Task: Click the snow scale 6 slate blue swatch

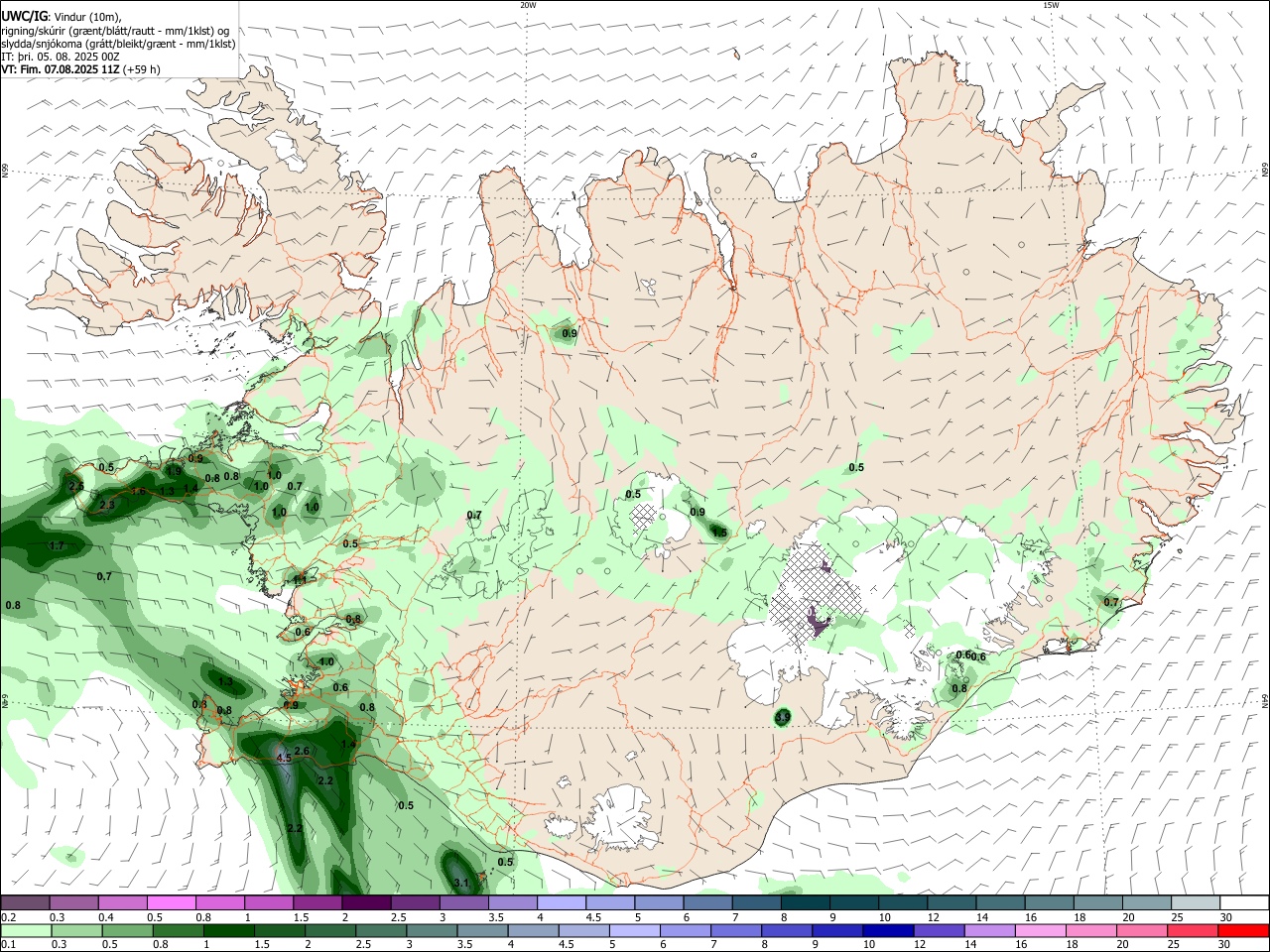Action: (x=708, y=903)
